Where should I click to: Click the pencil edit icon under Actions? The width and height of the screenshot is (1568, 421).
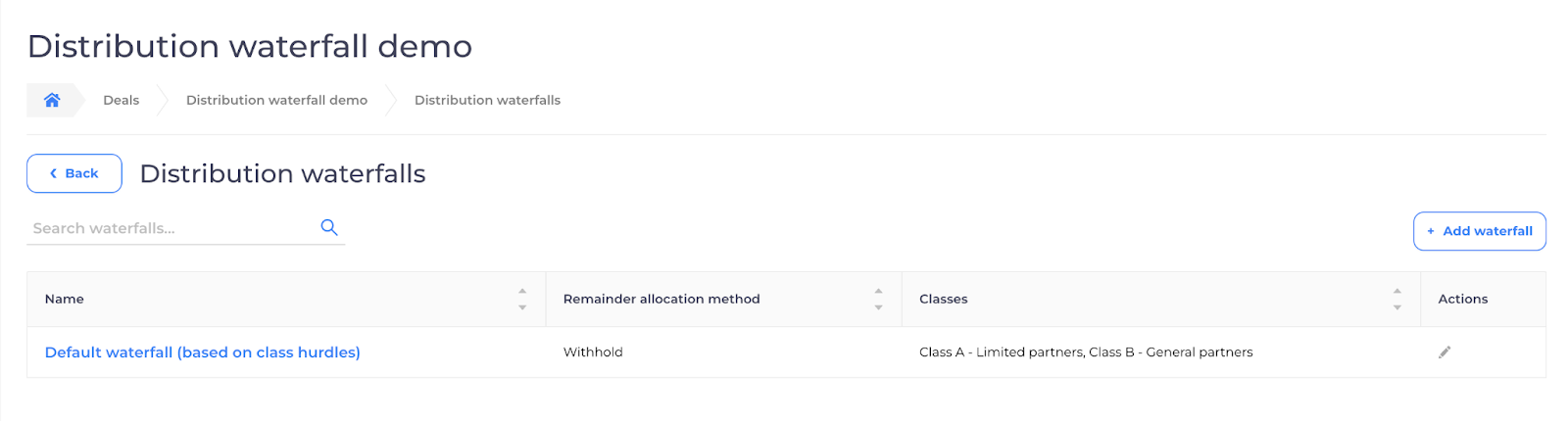1445,352
